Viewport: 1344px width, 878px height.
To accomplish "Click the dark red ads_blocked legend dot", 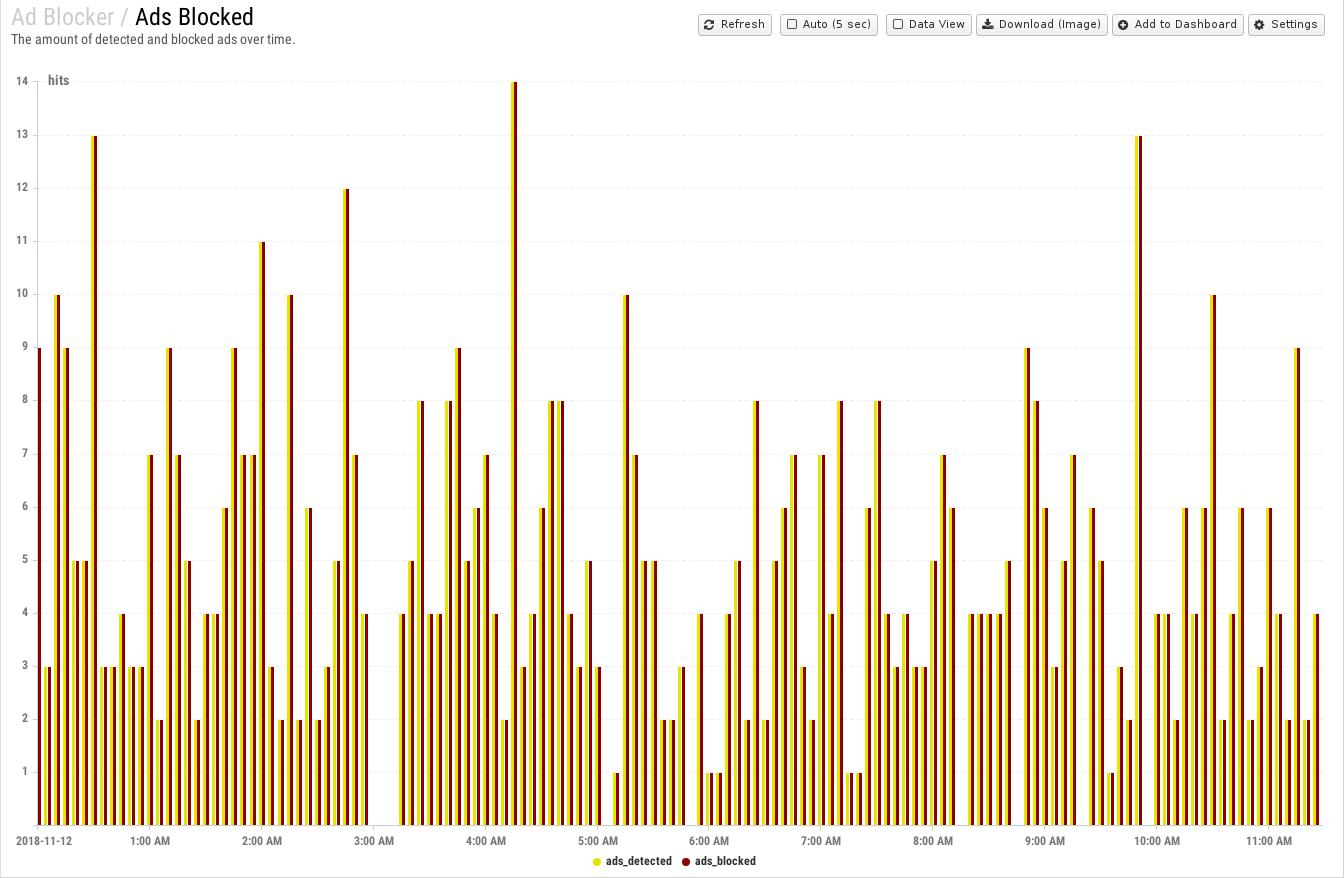I will pos(686,861).
